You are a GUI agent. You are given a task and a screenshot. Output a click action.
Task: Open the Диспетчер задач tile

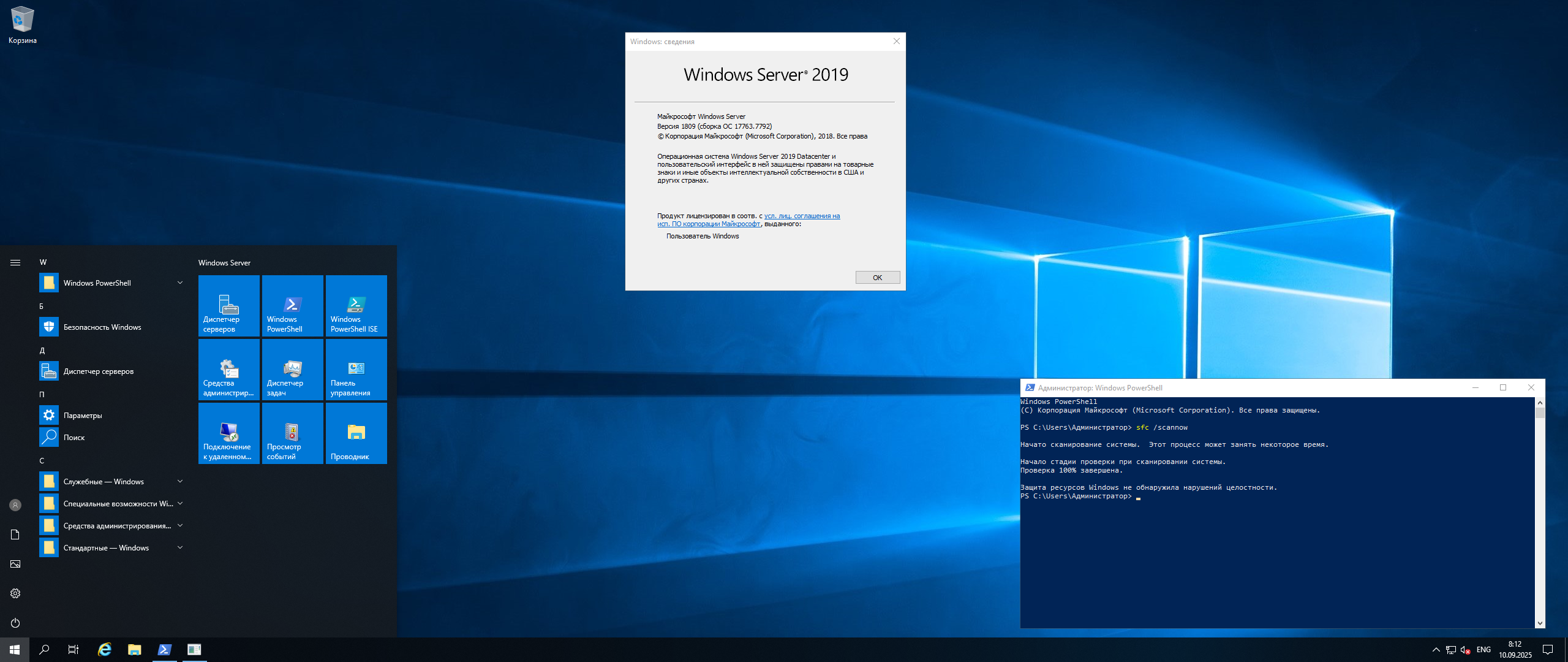coord(293,369)
